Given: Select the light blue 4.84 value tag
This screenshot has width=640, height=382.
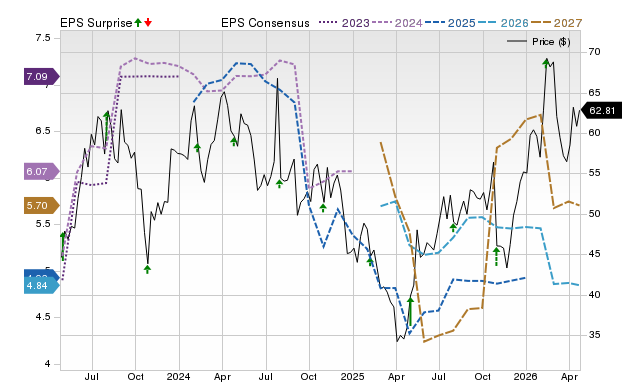Looking at the screenshot, I should 42,285.
